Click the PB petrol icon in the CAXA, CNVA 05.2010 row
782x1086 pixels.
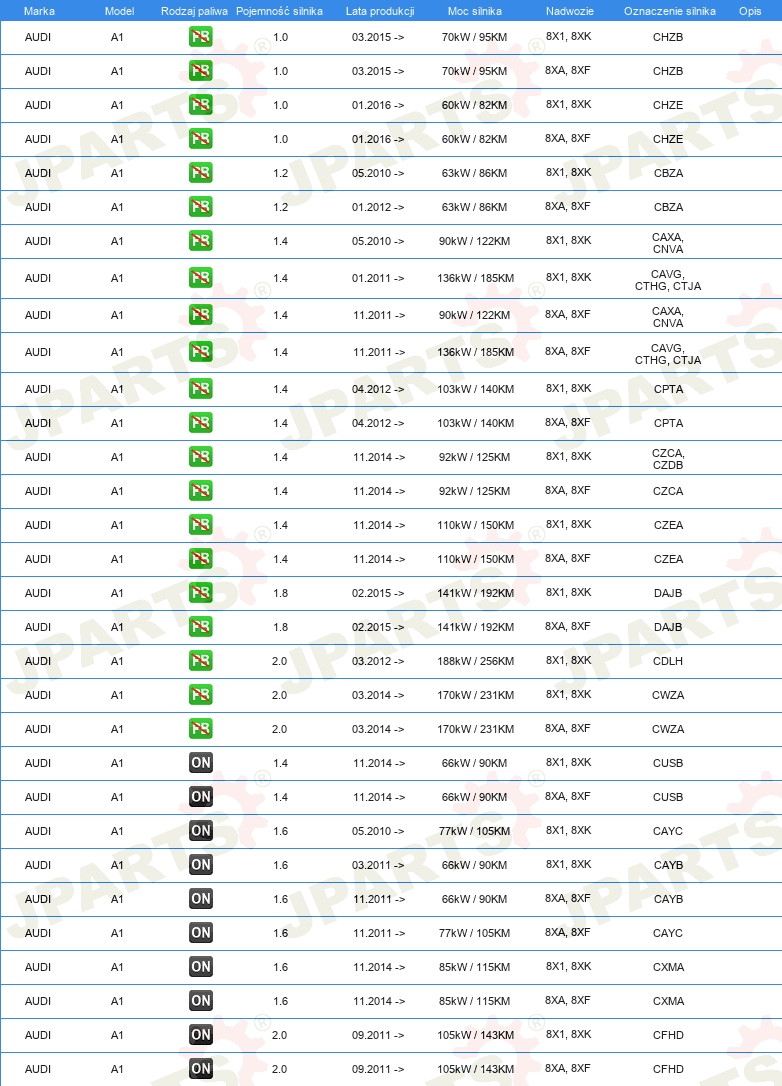point(201,240)
